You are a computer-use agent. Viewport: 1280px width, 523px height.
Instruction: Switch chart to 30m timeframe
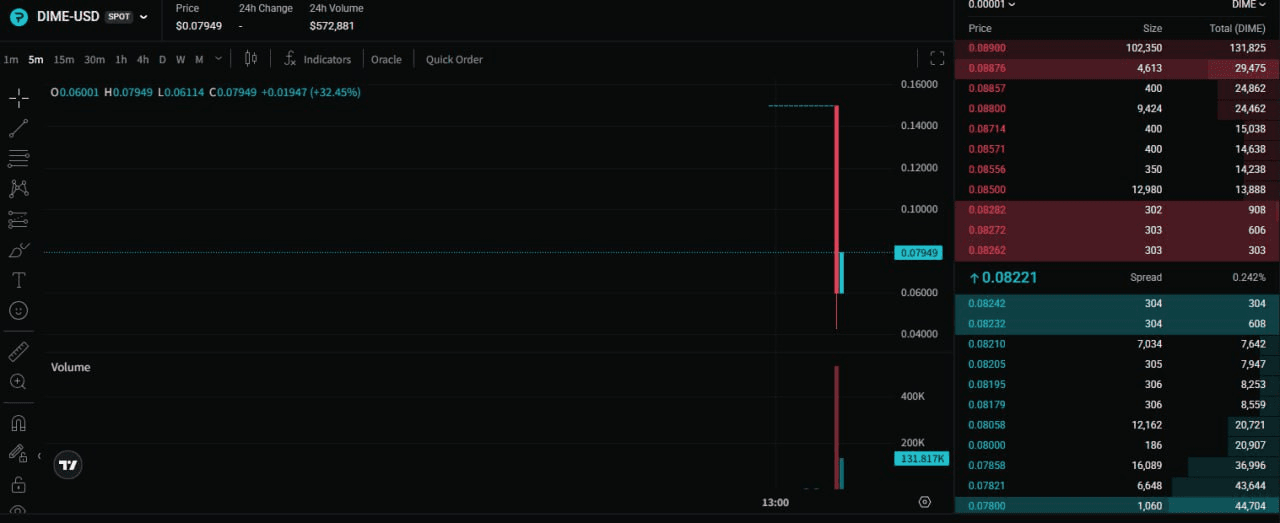(95, 59)
